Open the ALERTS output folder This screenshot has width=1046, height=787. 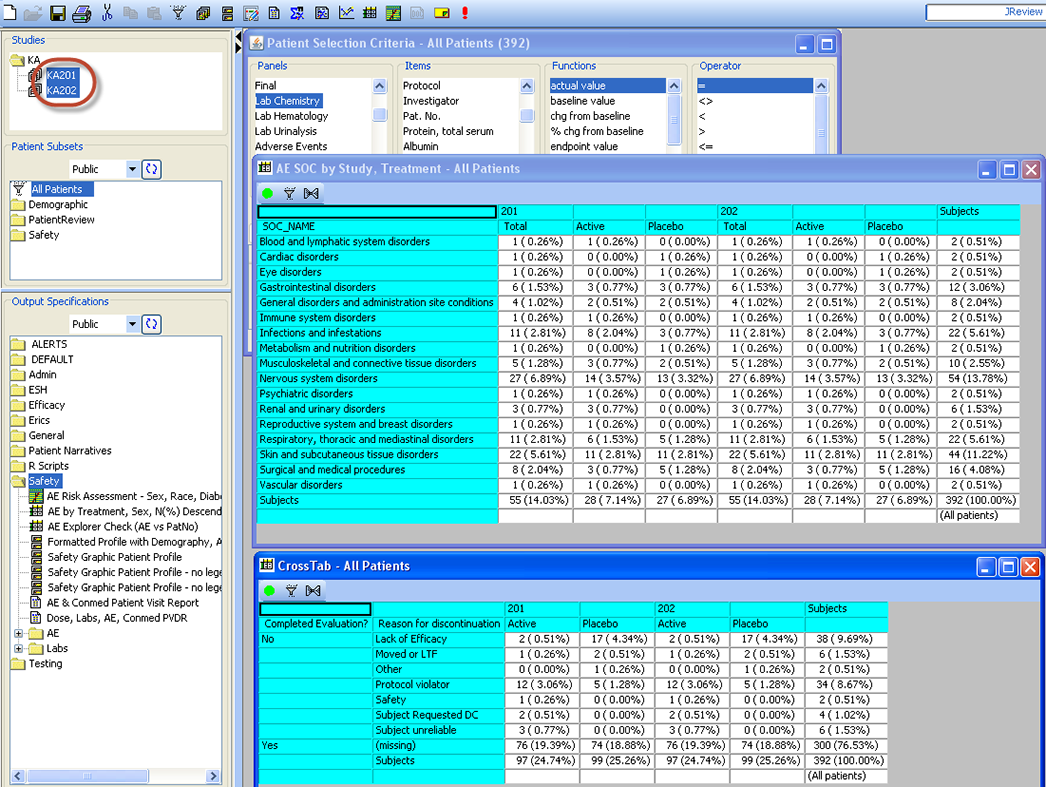pos(49,344)
